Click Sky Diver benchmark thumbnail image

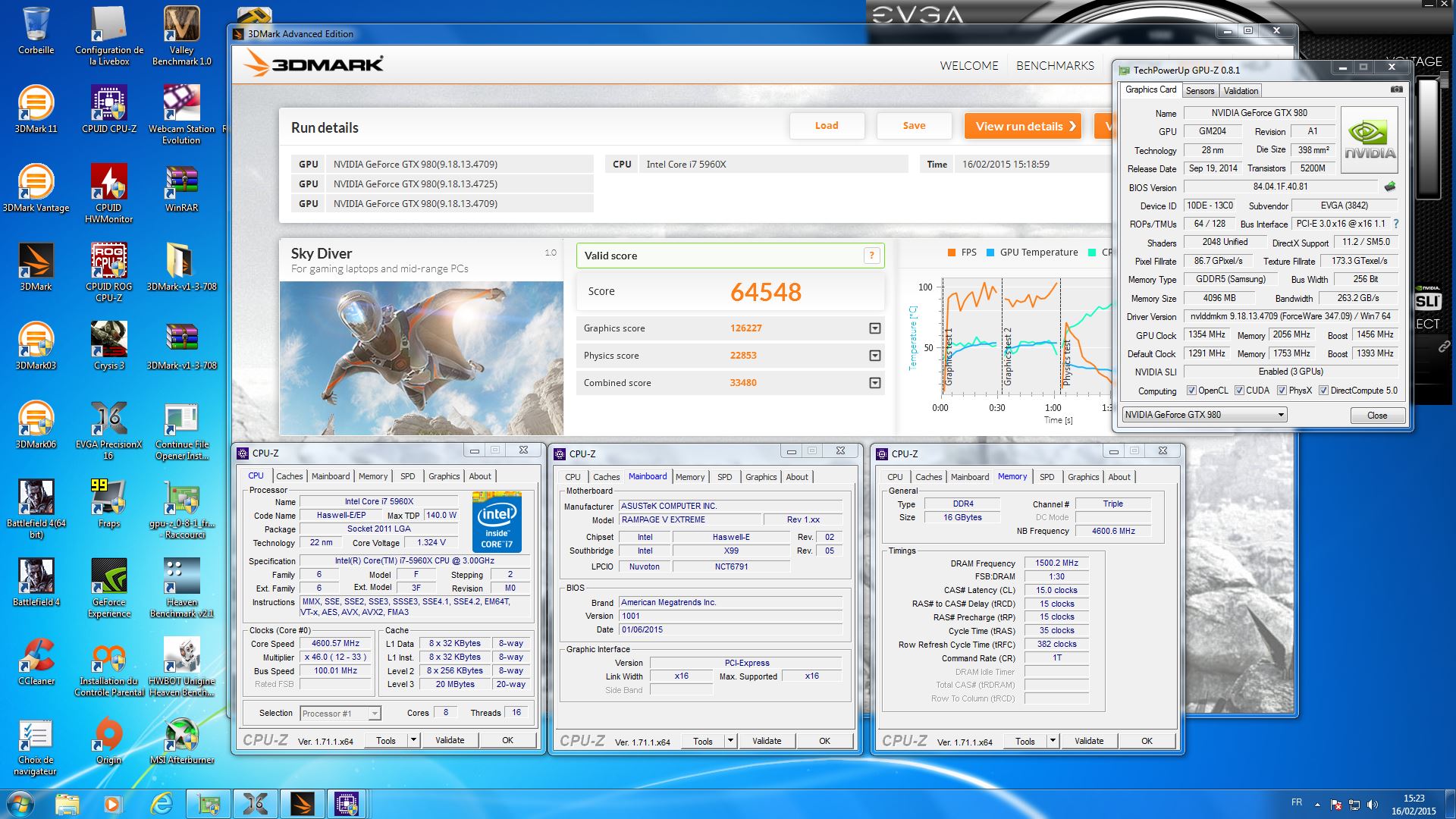[421, 358]
